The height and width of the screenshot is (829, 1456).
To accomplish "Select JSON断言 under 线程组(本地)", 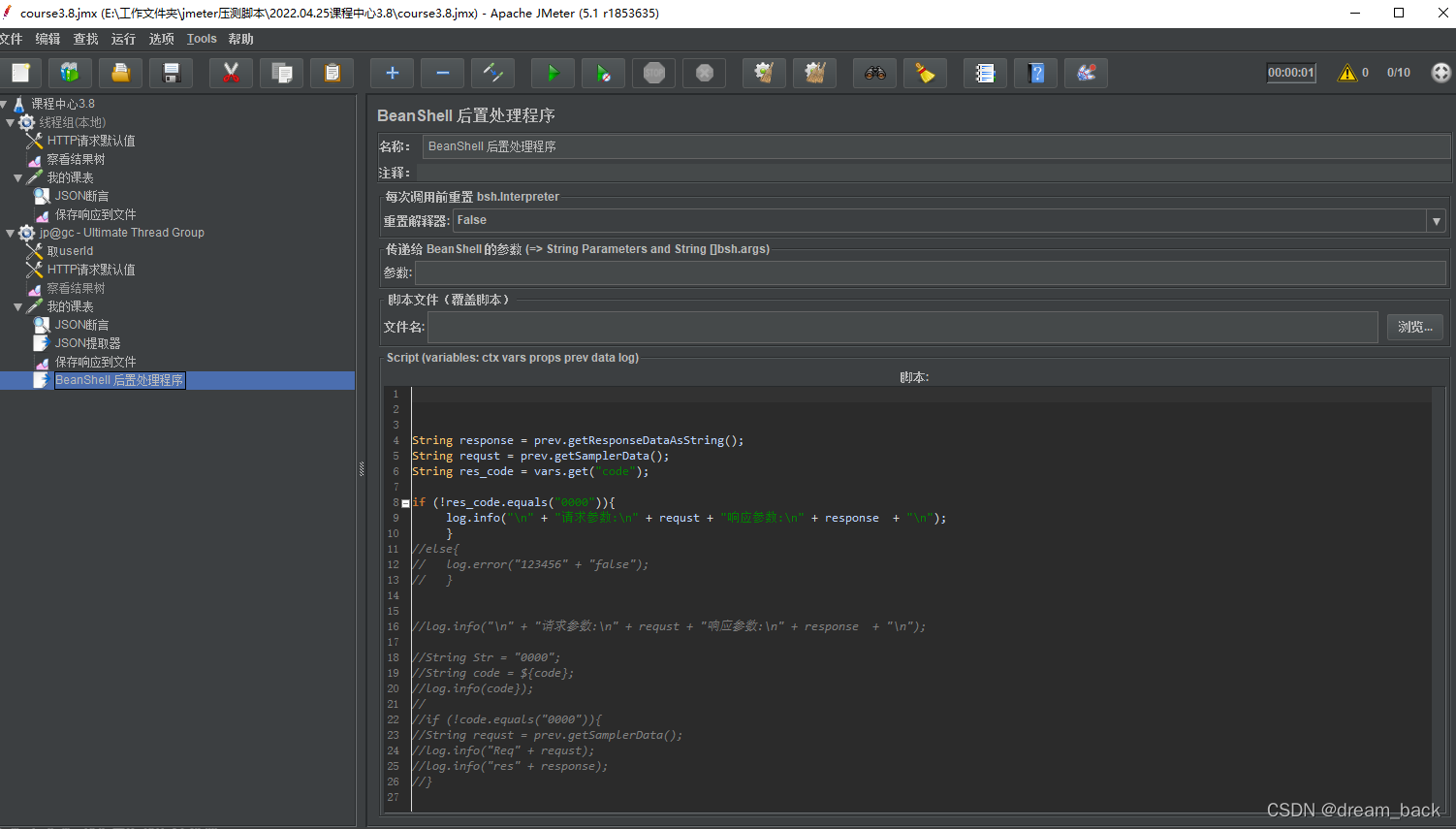I will tap(81, 196).
